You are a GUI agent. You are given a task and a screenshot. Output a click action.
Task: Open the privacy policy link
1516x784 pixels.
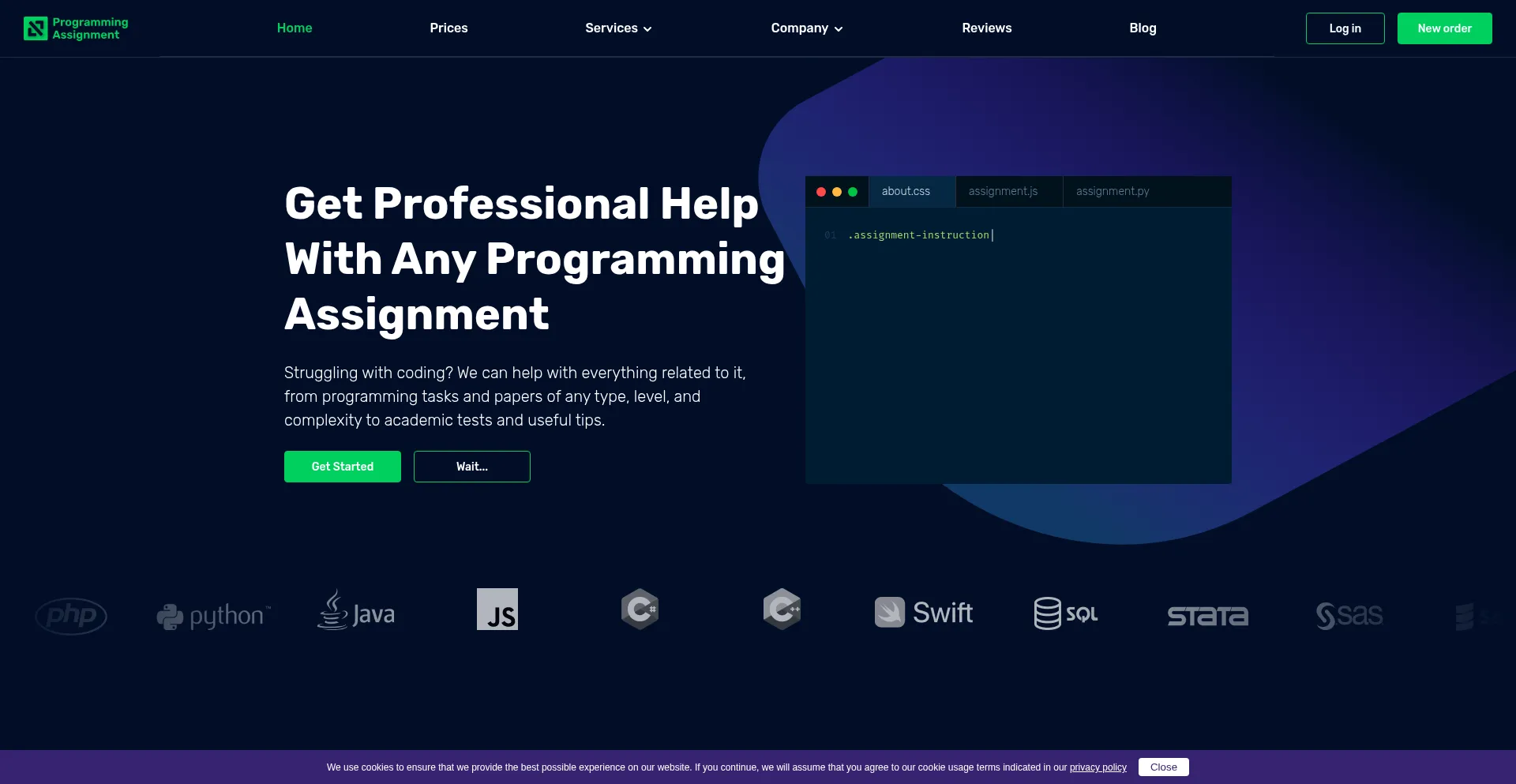pyautogui.click(x=1098, y=767)
